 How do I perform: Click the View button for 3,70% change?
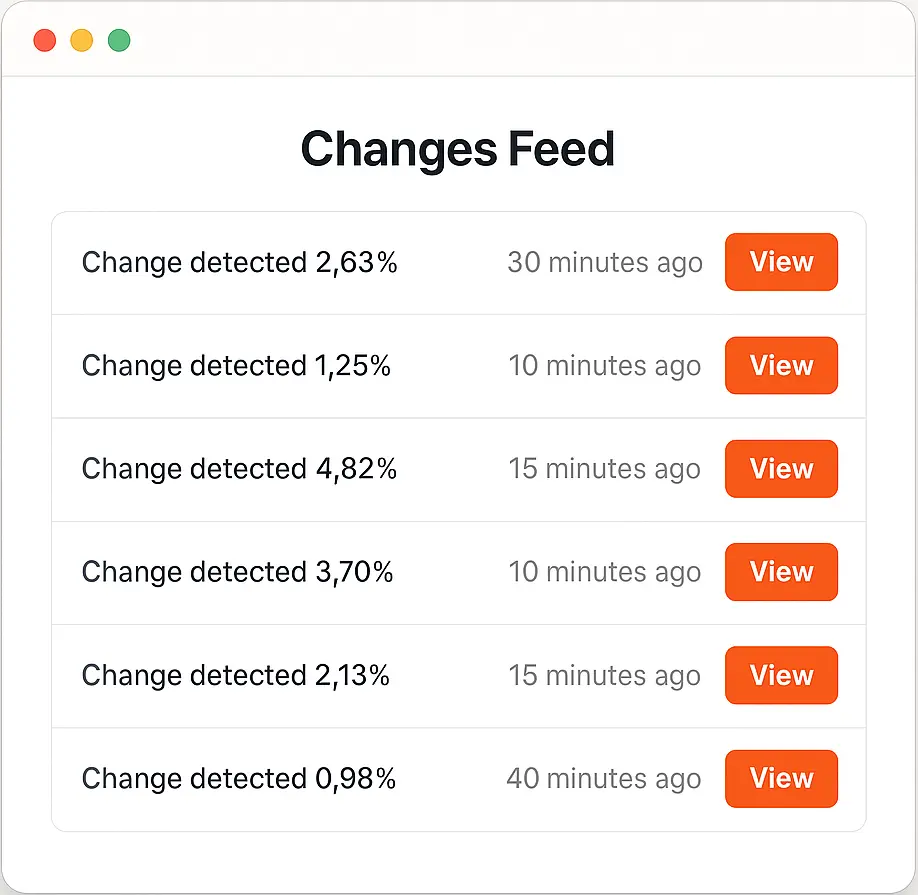tap(781, 572)
